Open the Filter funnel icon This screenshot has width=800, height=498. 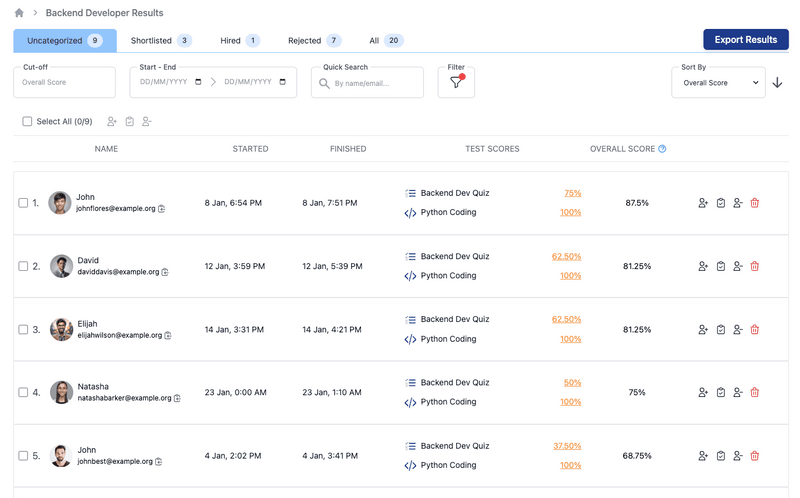tap(456, 83)
